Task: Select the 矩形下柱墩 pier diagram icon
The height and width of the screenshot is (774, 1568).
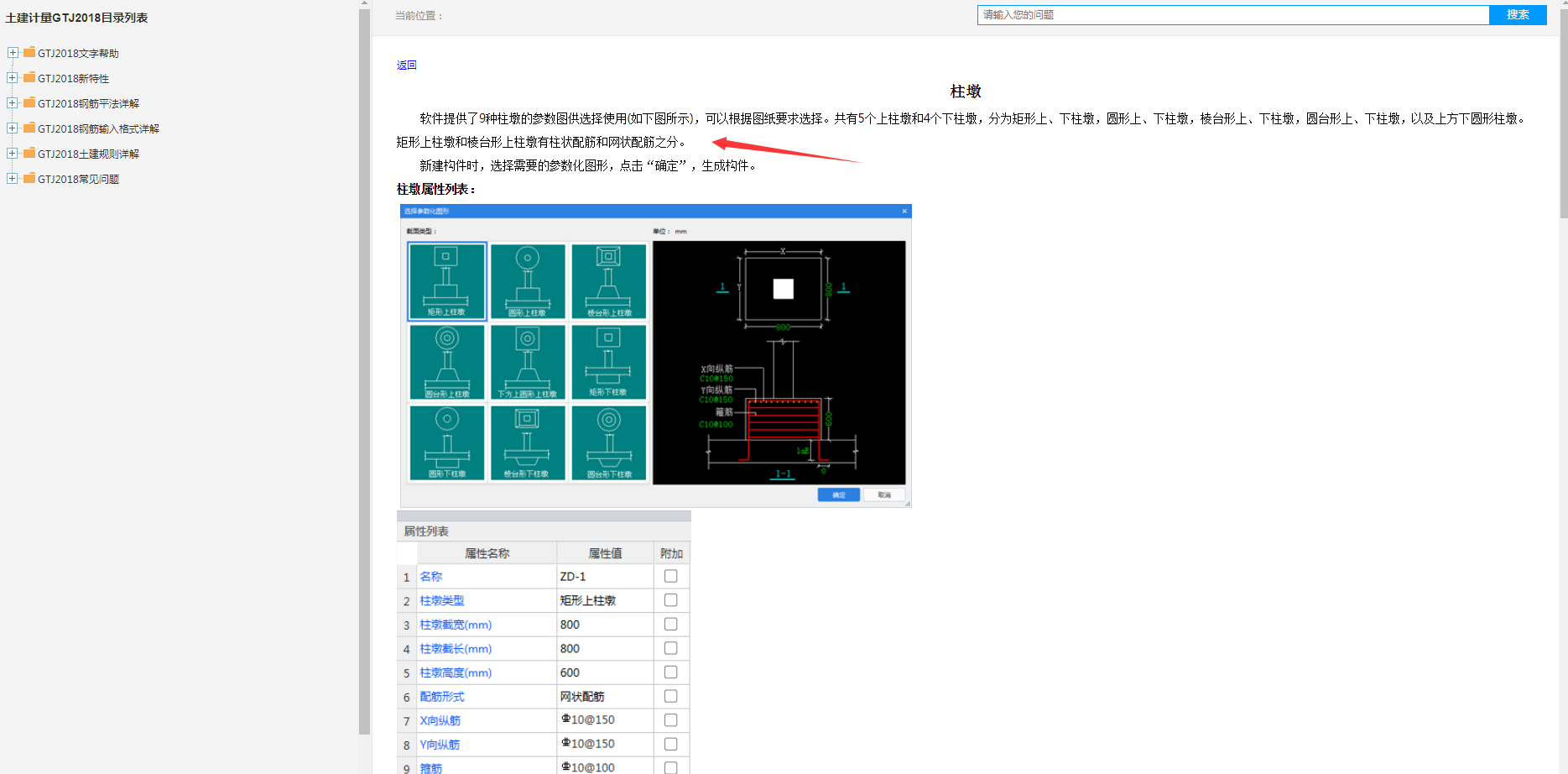Action: click(x=609, y=362)
